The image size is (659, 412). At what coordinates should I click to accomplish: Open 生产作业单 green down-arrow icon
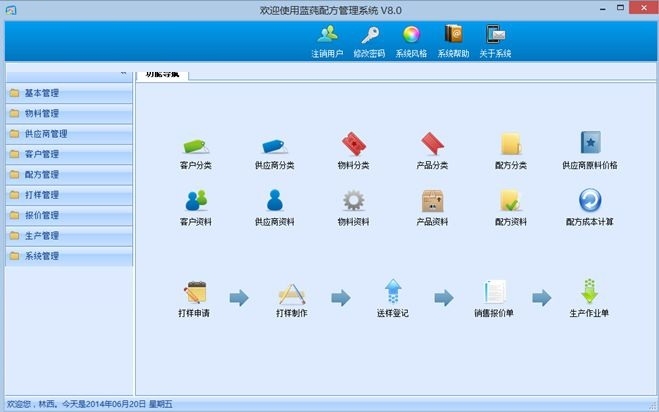[589, 291]
